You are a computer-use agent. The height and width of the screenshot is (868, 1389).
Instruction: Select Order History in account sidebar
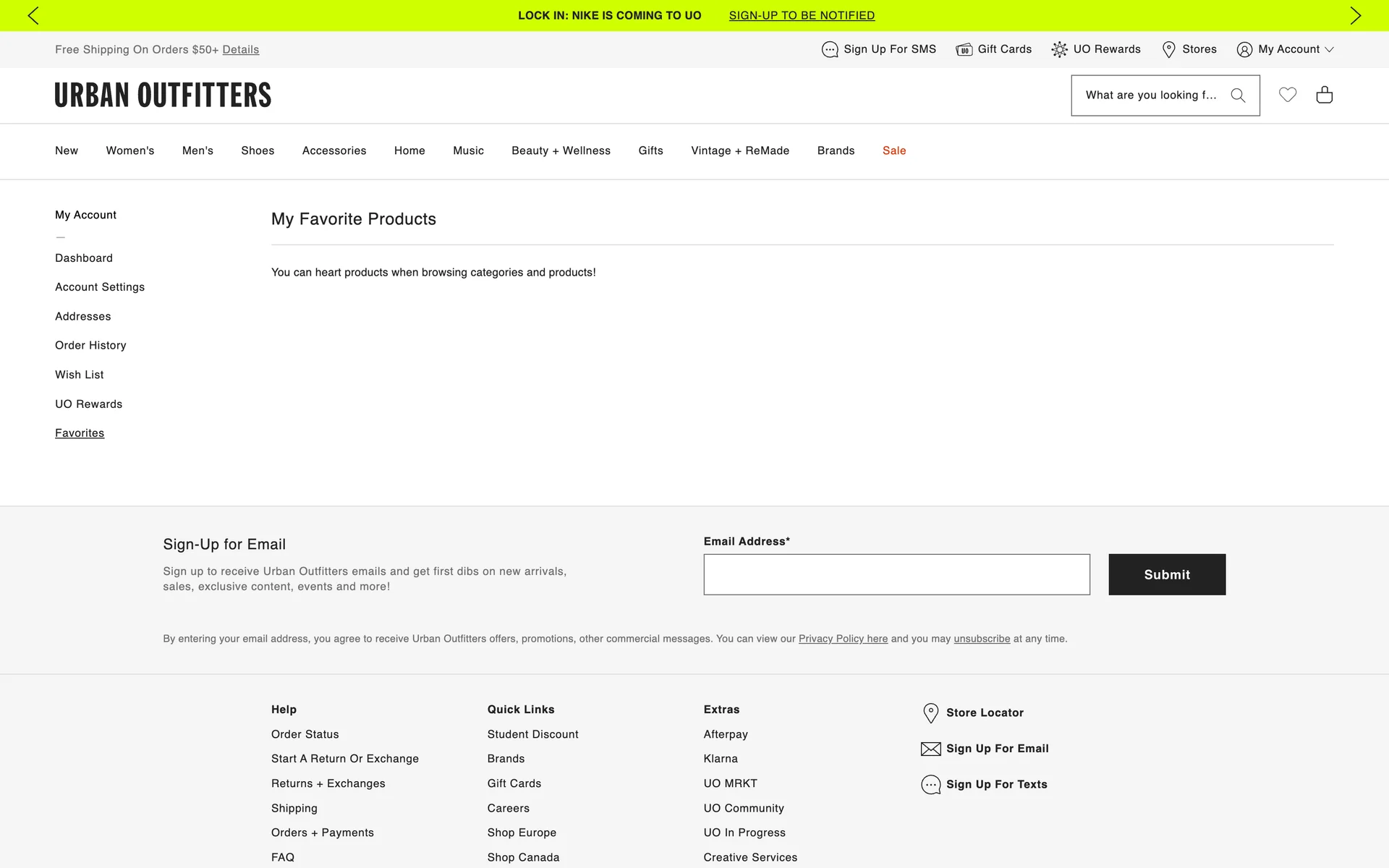pyautogui.click(x=90, y=345)
